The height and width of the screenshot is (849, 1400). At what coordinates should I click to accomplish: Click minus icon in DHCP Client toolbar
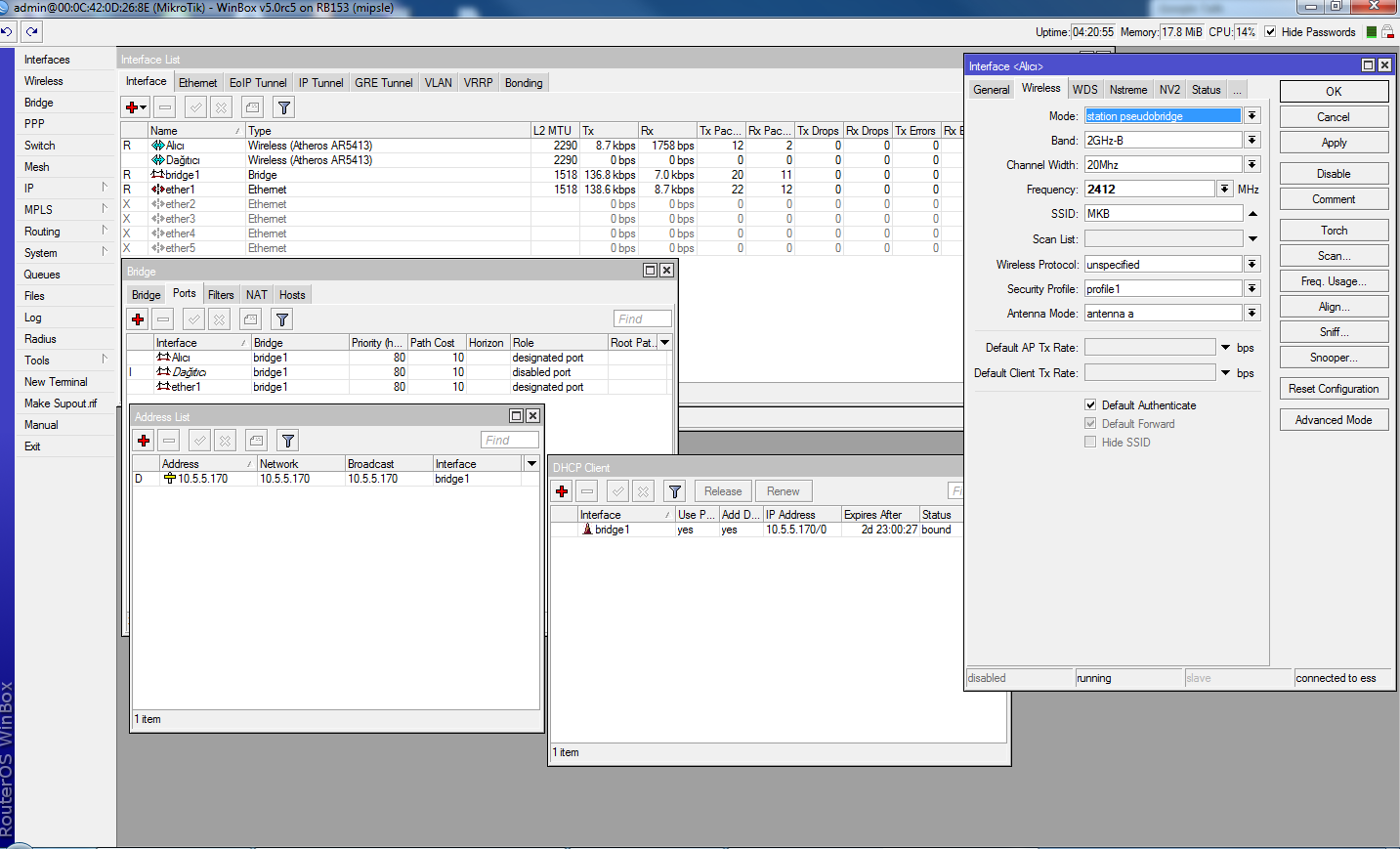(587, 491)
